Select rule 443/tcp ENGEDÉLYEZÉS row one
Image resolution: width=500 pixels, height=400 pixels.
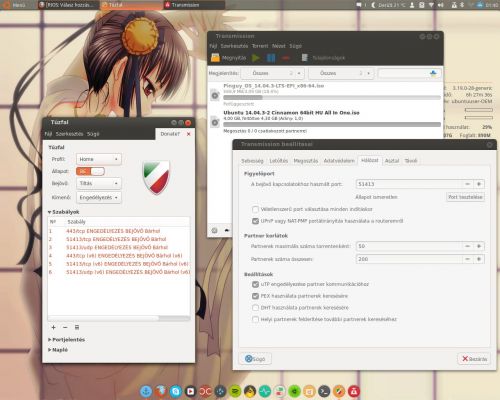pyautogui.click(x=119, y=231)
